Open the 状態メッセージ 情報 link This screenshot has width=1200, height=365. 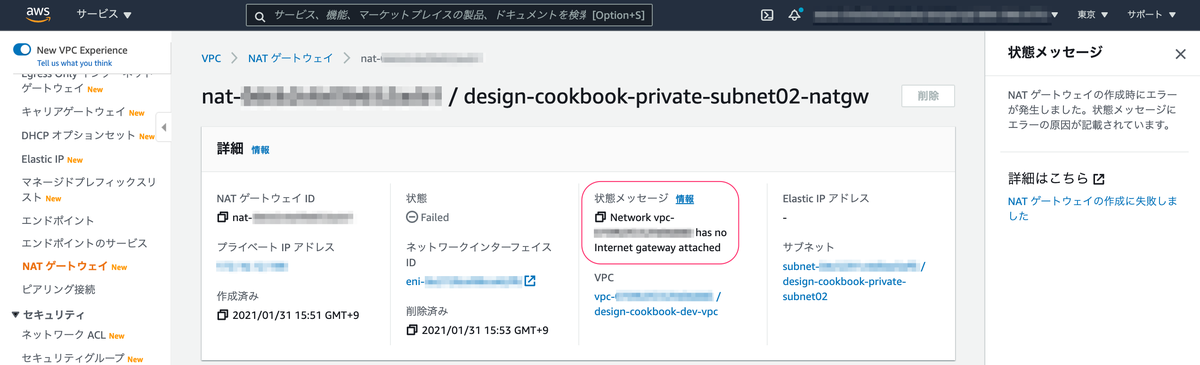(x=685, y=199)
